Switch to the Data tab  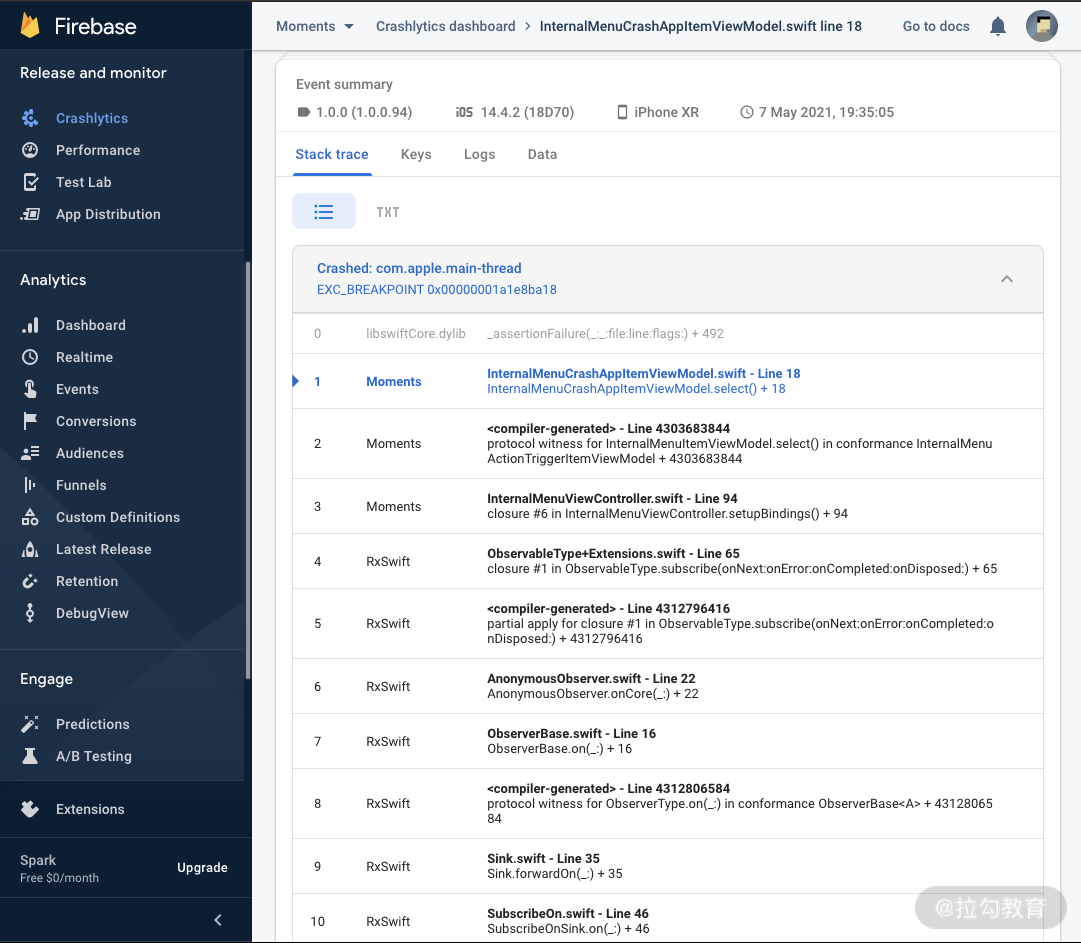pos(542,154)
